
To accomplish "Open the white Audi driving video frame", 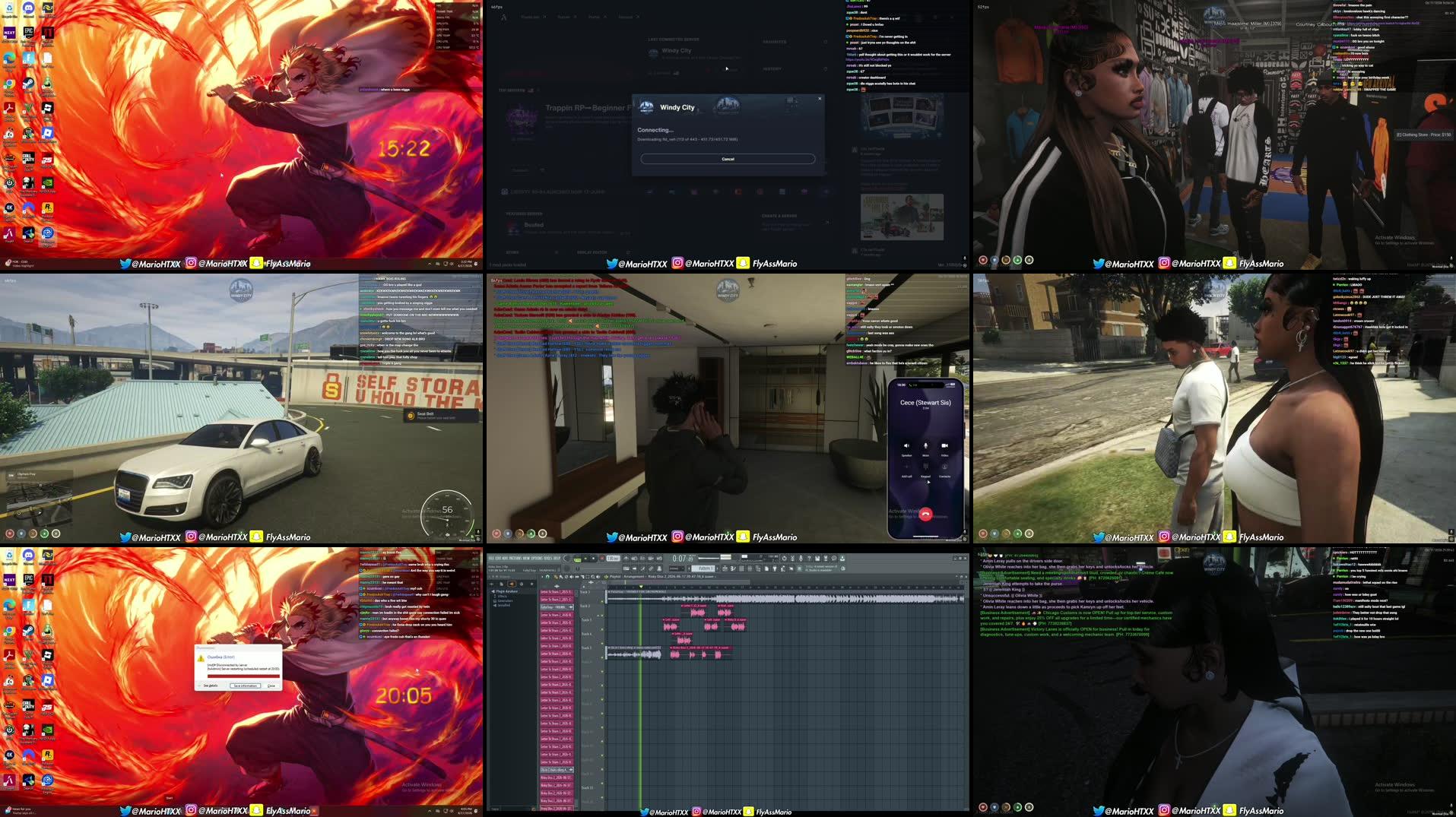I will coord(241,407).
